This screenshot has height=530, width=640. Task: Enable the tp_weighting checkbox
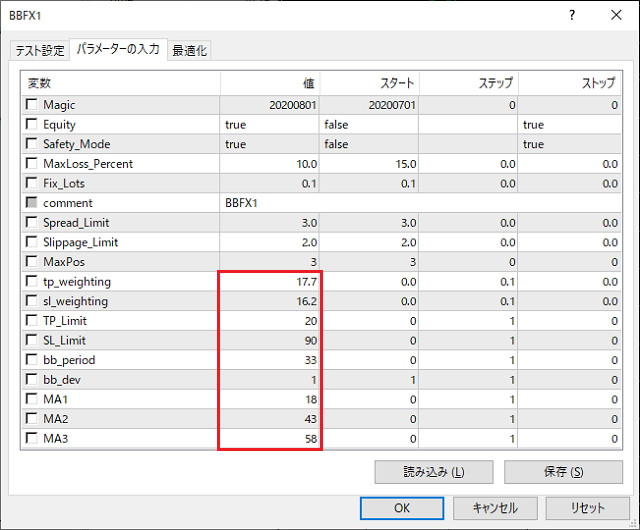click(31, 281)
